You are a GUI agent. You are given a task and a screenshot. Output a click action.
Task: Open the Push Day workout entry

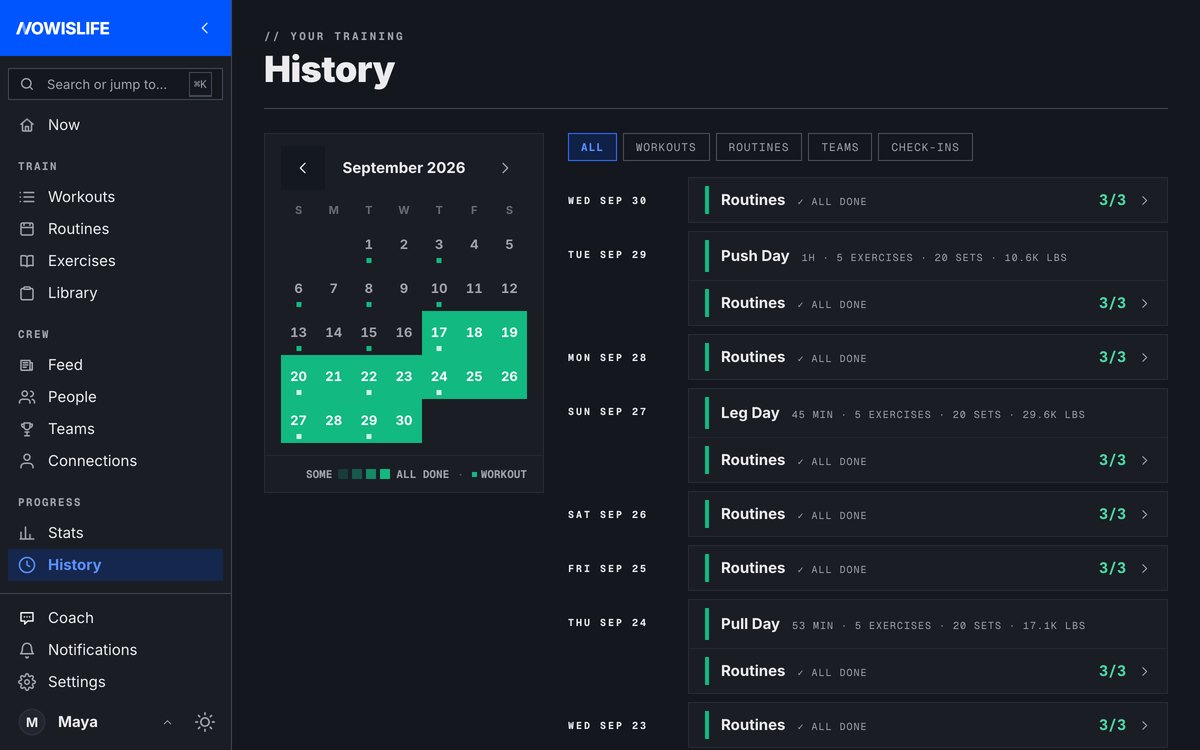pos(928,256)
